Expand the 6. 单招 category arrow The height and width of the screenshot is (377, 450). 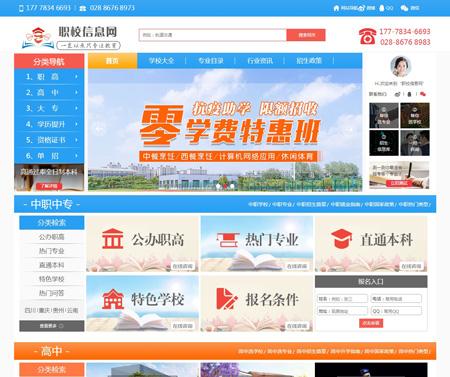[76, 156]
